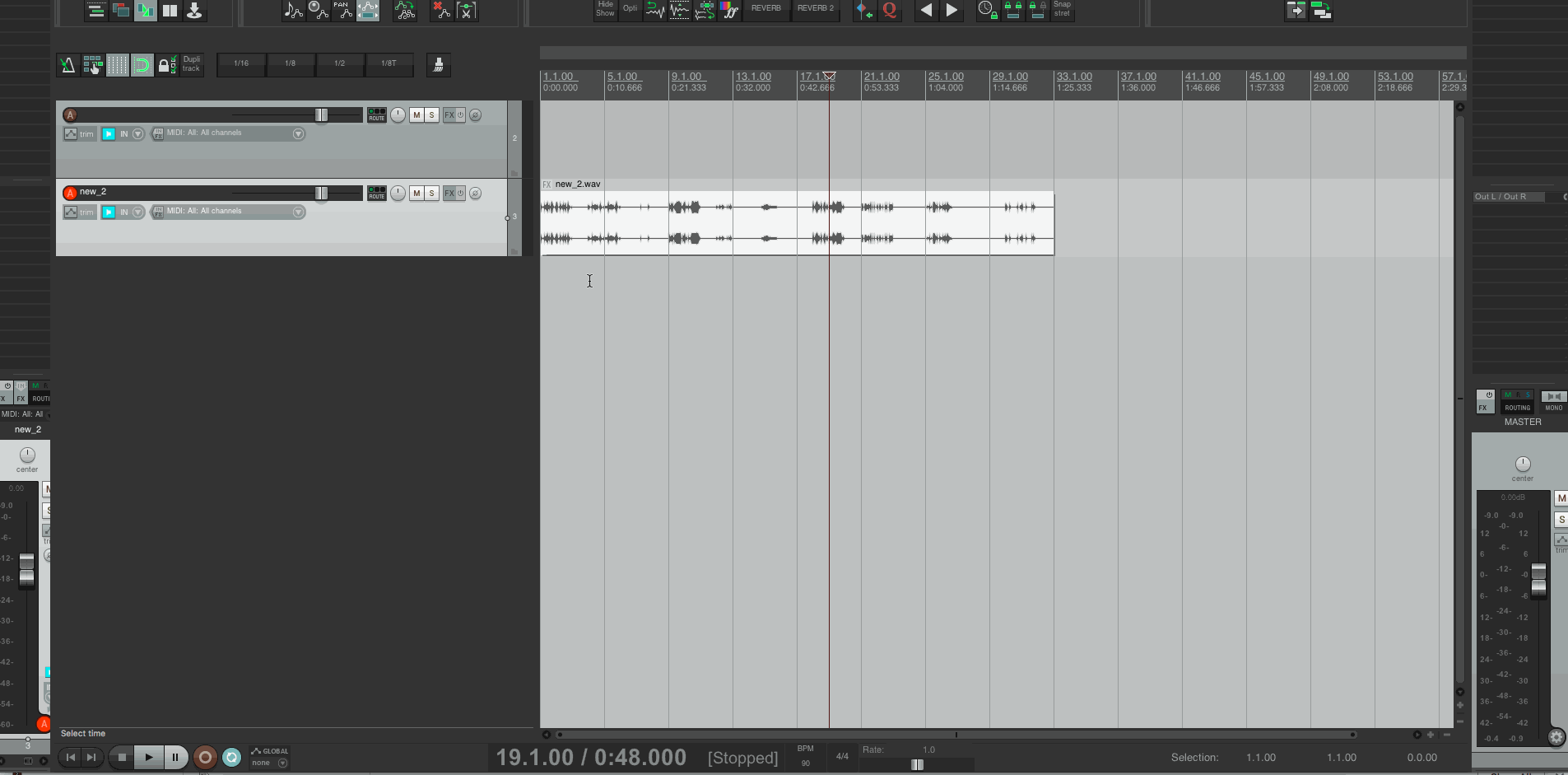Click the download arrow toolbar icon
Viewport: 1568px width, 775px height.
click(x=194, y=10)
